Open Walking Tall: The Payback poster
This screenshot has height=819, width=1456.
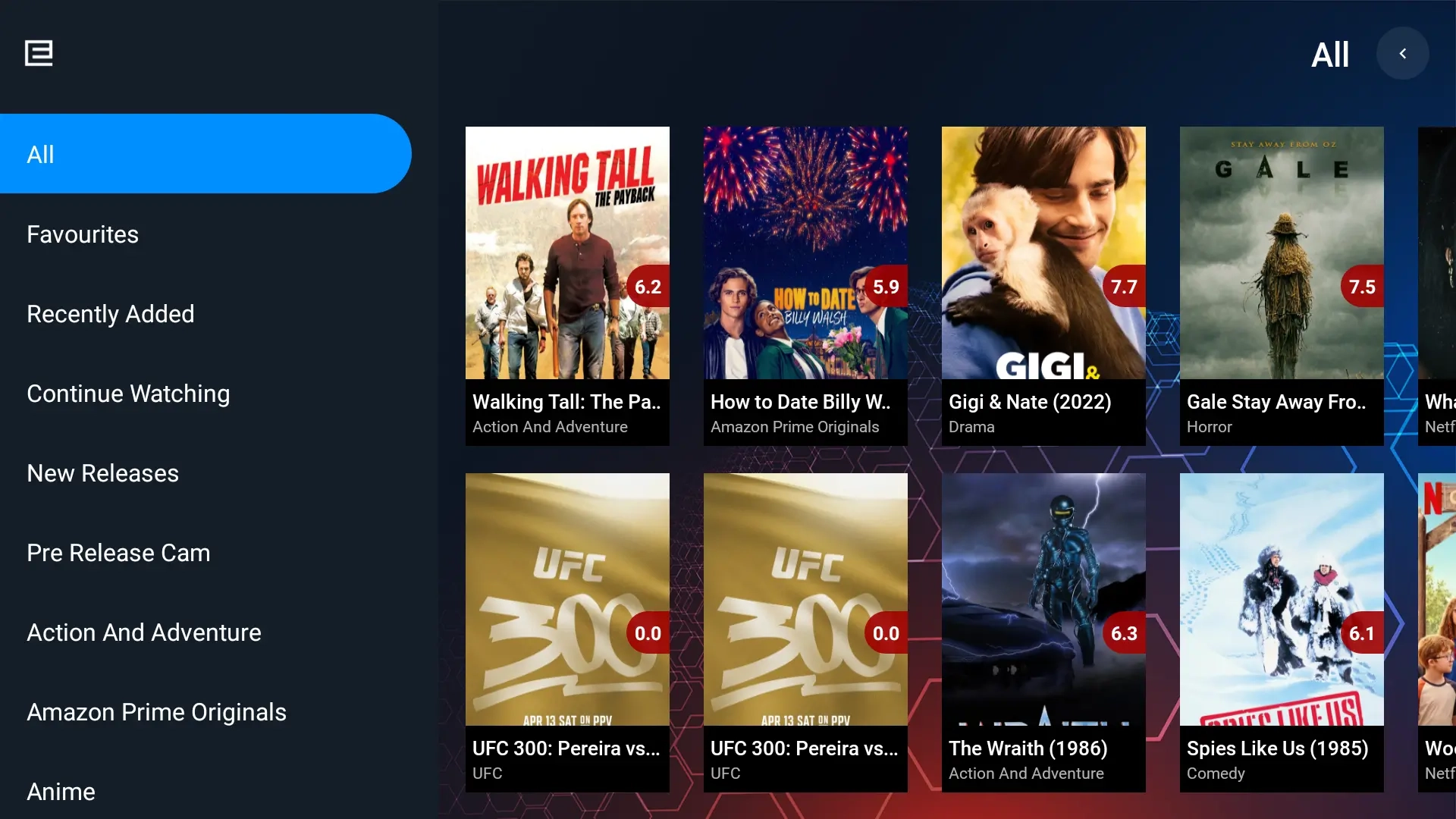click(567, 286)
